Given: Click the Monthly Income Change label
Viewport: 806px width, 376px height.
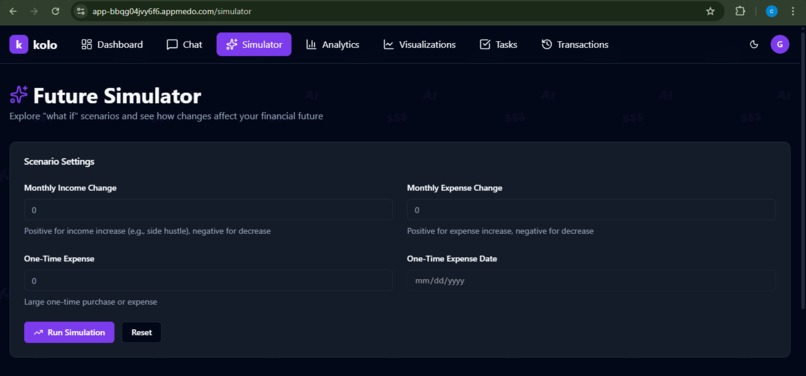Looking at the screenshot, I should click(70, 188).
